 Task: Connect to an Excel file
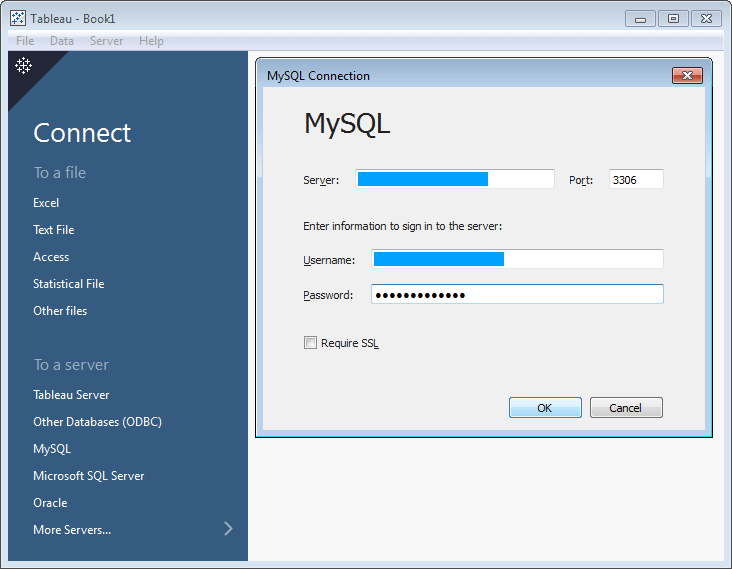pos(46,203)
